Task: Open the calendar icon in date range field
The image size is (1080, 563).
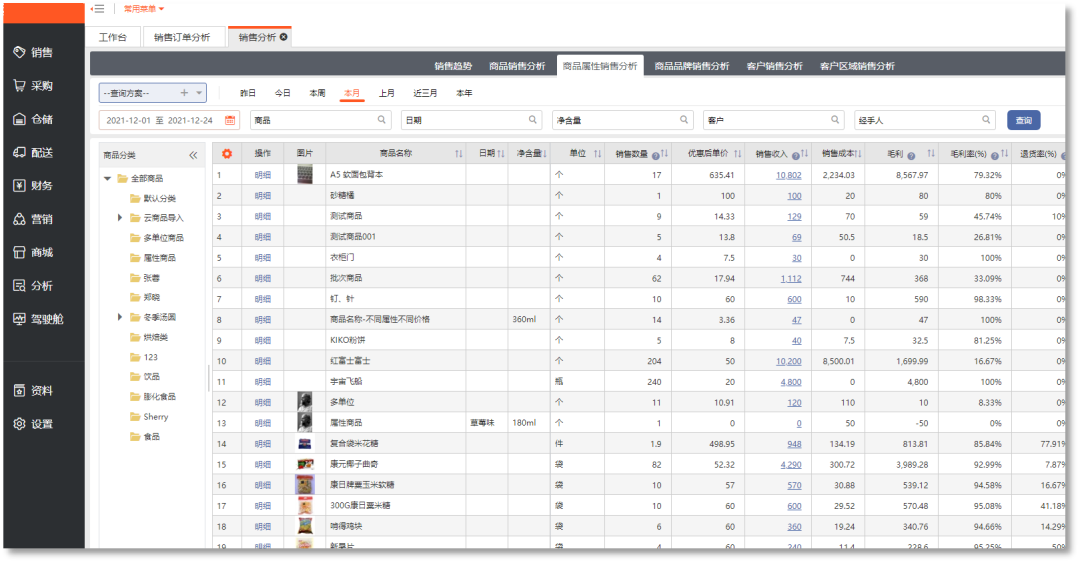Action: 230,120
